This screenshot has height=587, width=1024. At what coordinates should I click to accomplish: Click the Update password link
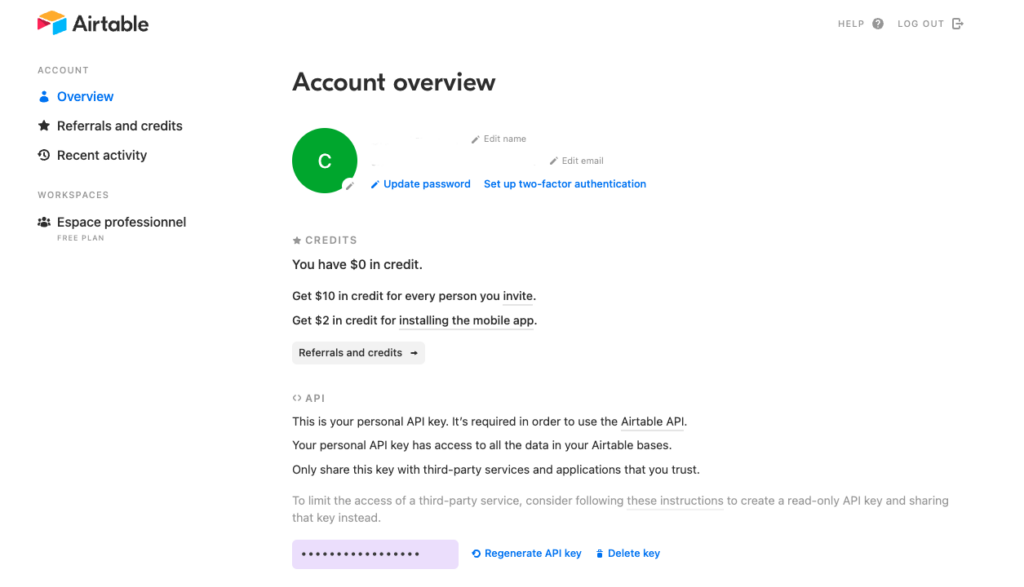[426, 184]
